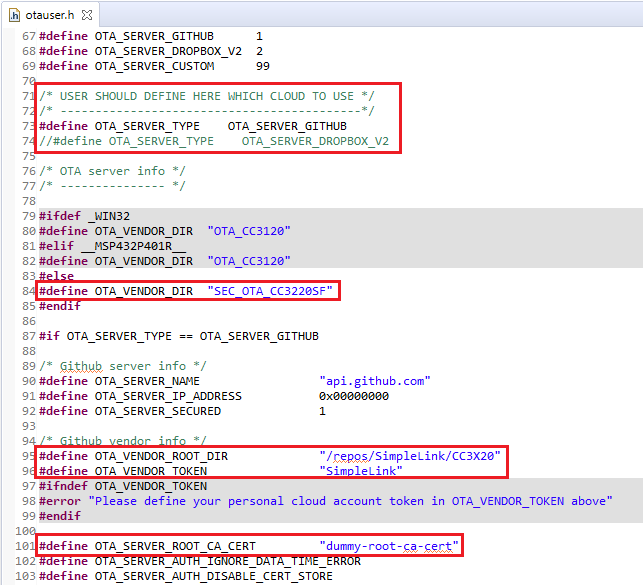Viewport: 643px width, 585px height.
Task: Click commented-out OTA_SERVER_DROPBOX_V2 on line 74
Action: click(315, 141)
